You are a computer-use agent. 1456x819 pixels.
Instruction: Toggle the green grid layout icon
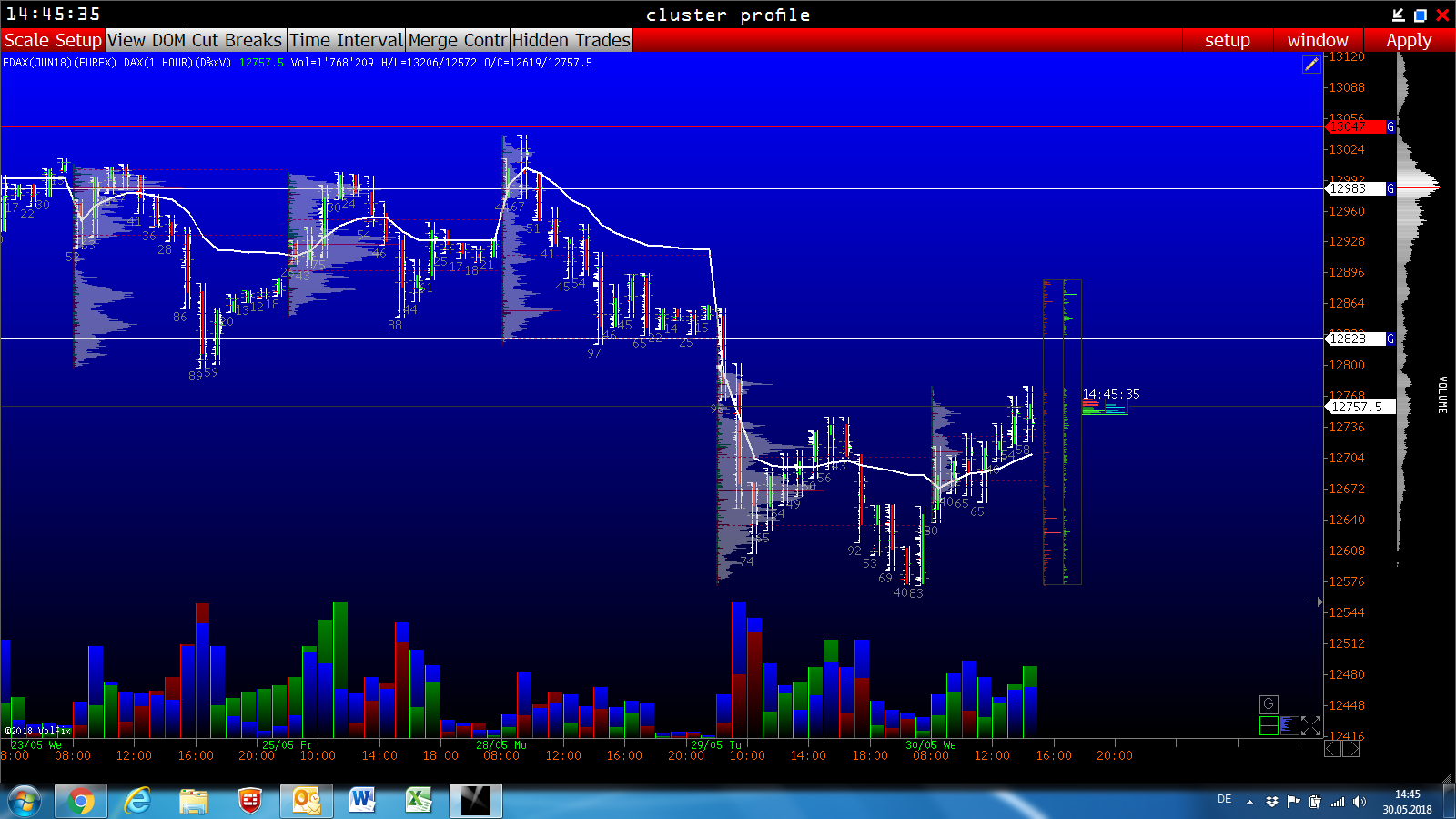(x=1269, y=725)
